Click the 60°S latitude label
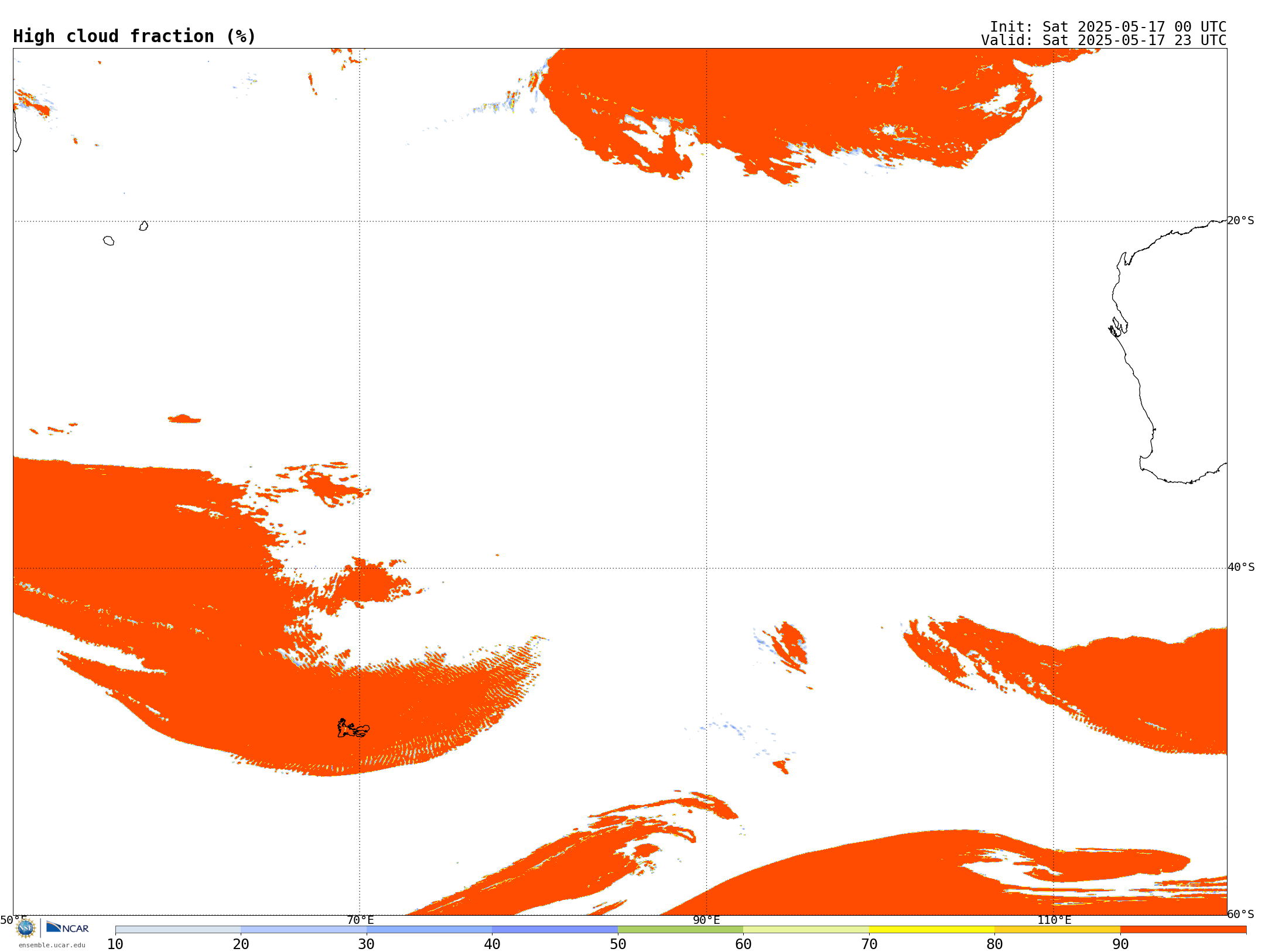Image resolution: width=1265 pixels, height=952 pixels. tap(1241, 914)
